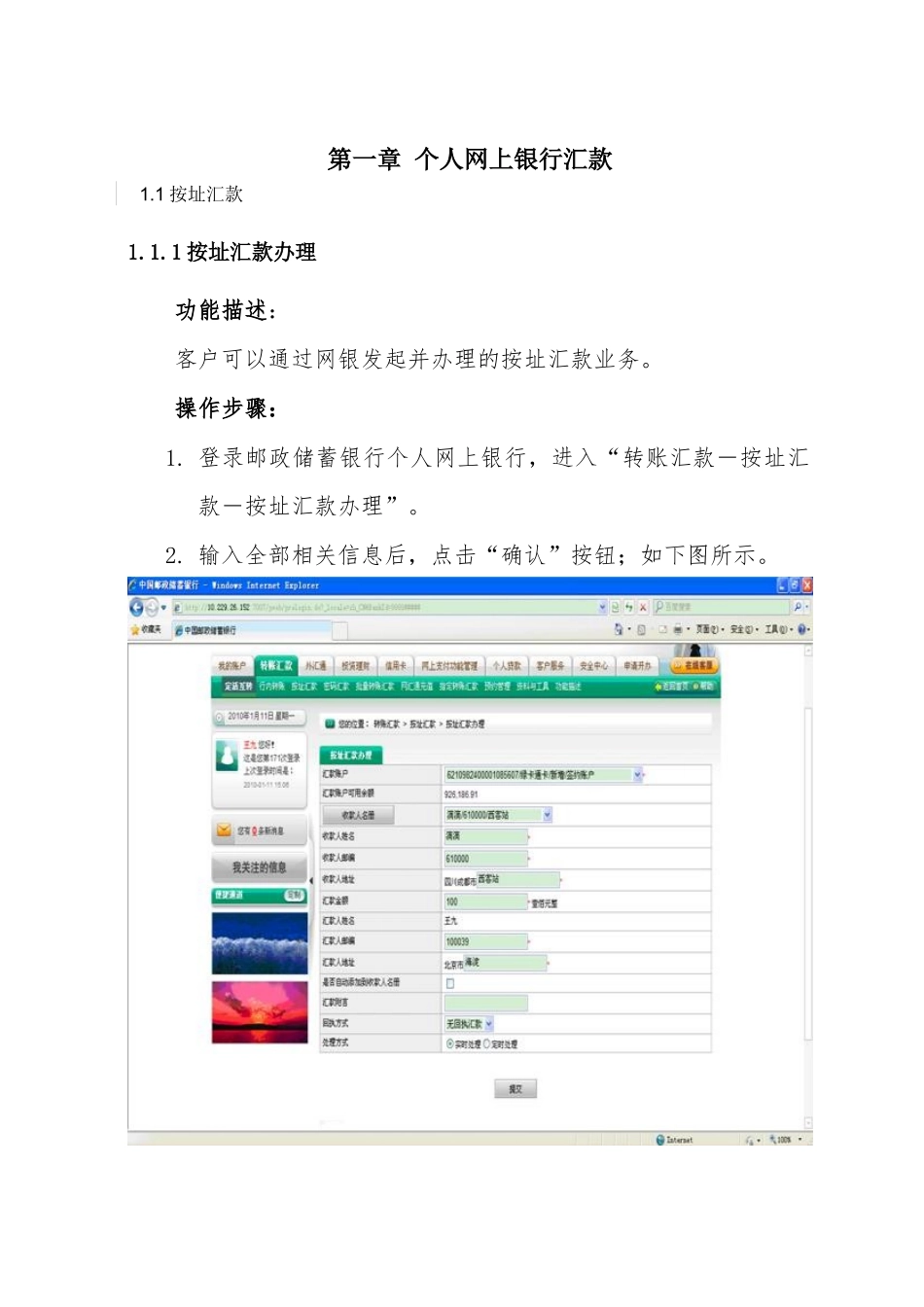Switch to the 转账汇款 tab
The width and height of the screenshot is (924, 1307).
point(276,666)
